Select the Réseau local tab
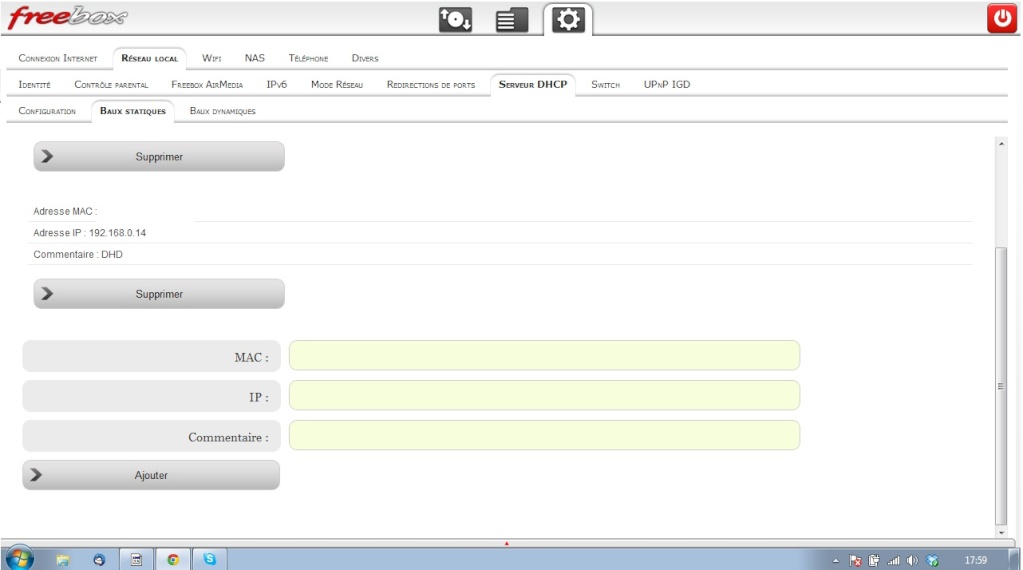Viewport: 1023px width, 570px height. pyautogui.click(x=149, y=58)
